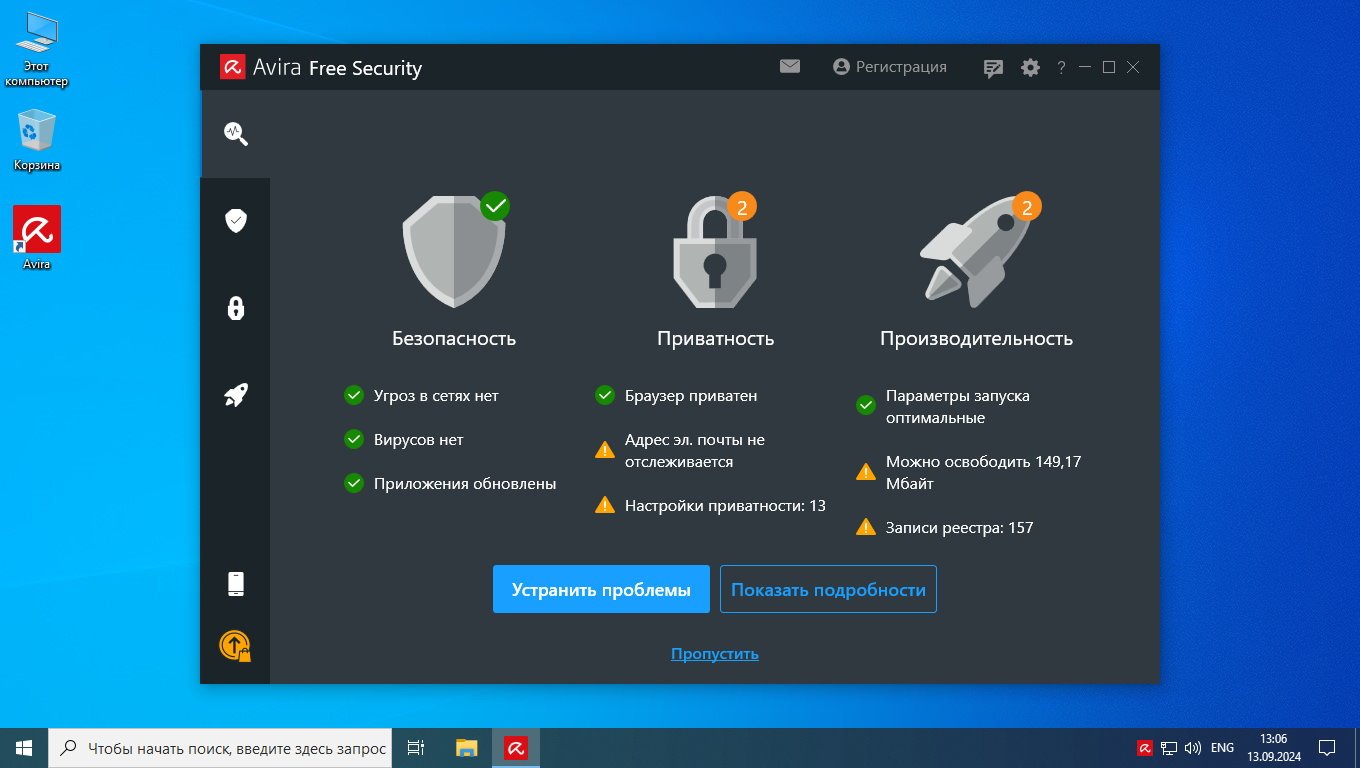The width and height of the screenshot is (1360, 768).
Task: Click the ENG language indicator
Action: coord(1222,748)
